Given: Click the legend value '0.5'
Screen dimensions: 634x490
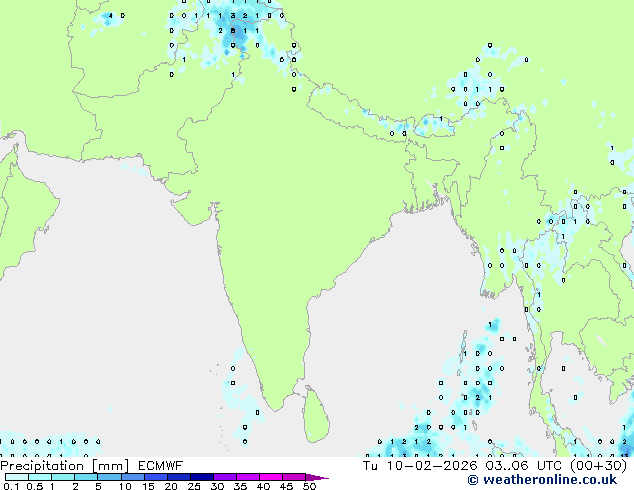Looking at the screenshot, I should (x=34, y=486).
